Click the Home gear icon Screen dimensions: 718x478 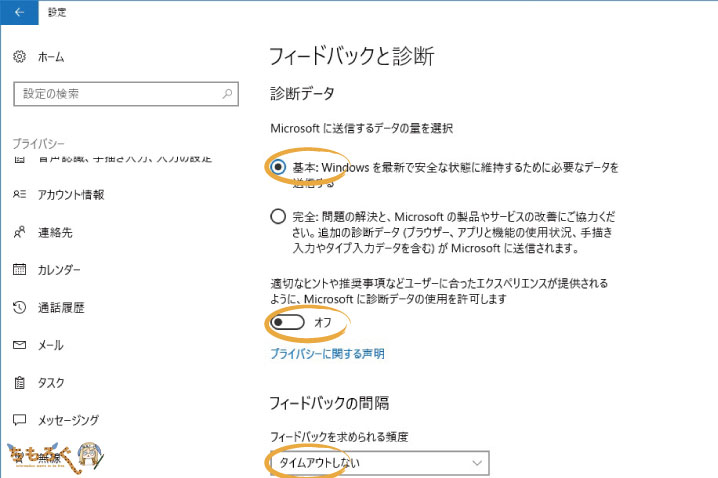[19, 57]
